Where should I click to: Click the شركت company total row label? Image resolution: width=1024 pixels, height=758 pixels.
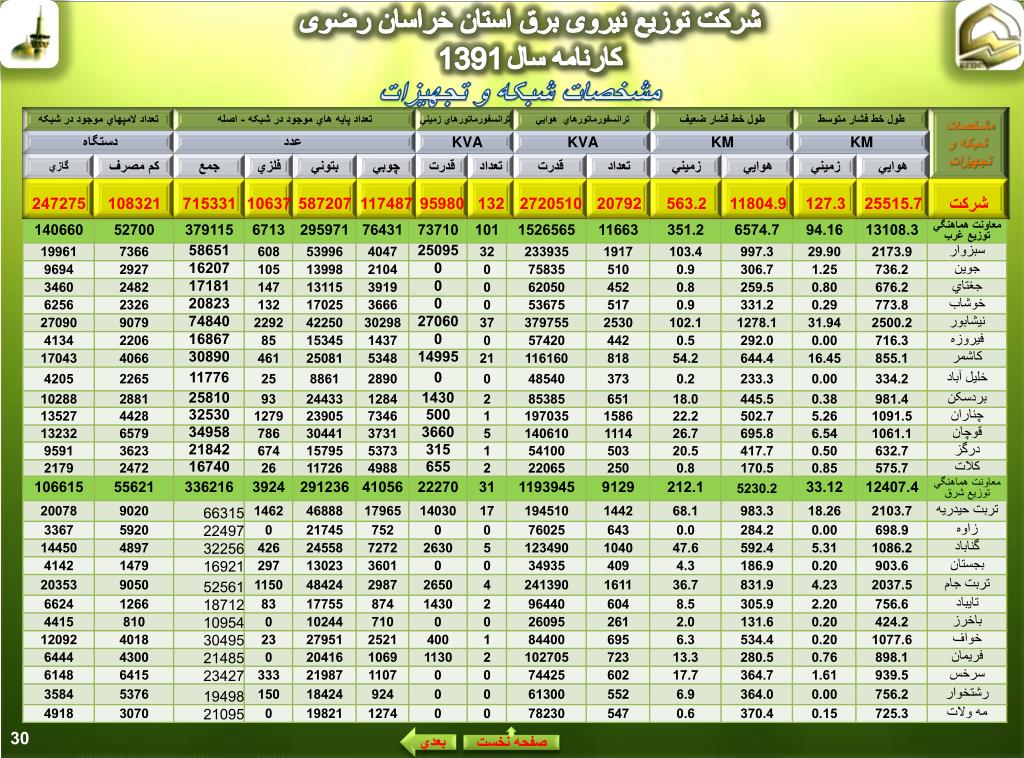coord(968,203)
